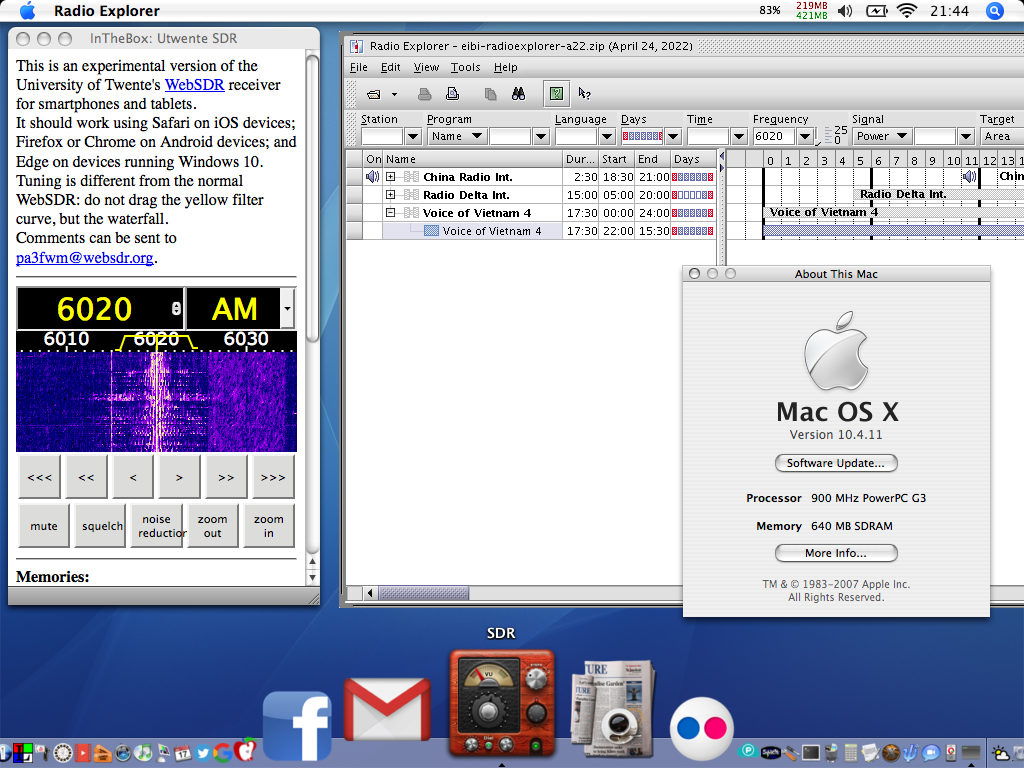Viewport: 1024px width, 768px height.
Task: Click Software Update... in About This Mac
Action: (x=836, y=463)
